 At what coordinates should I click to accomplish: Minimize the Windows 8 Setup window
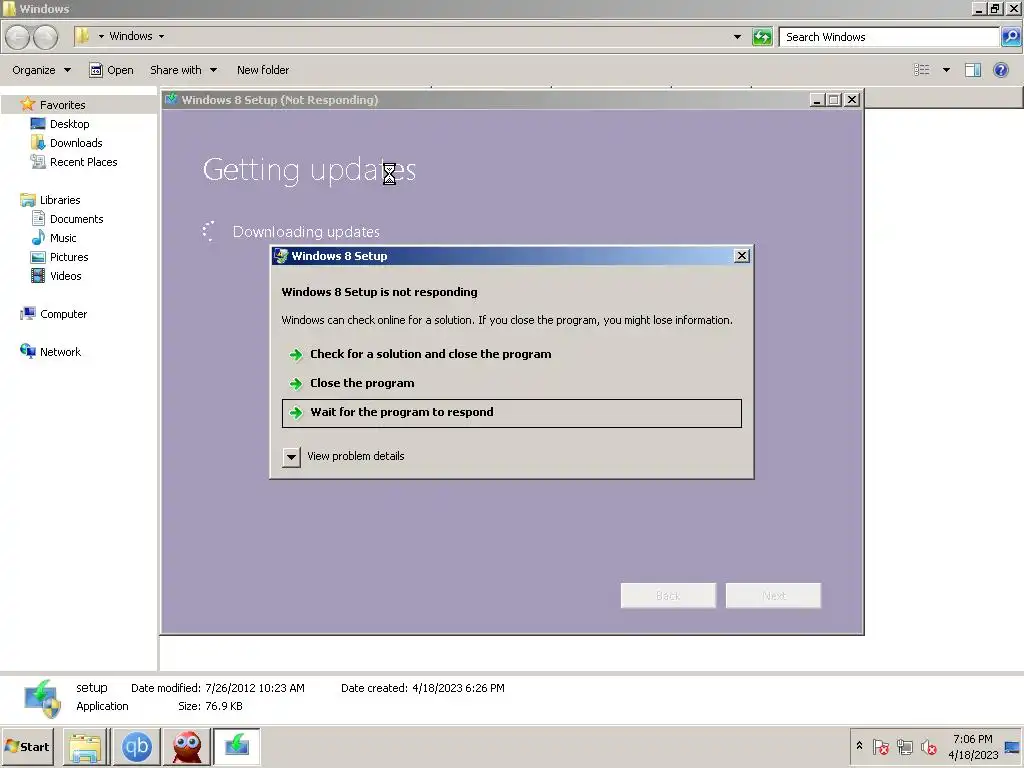[x=817, y=100]
